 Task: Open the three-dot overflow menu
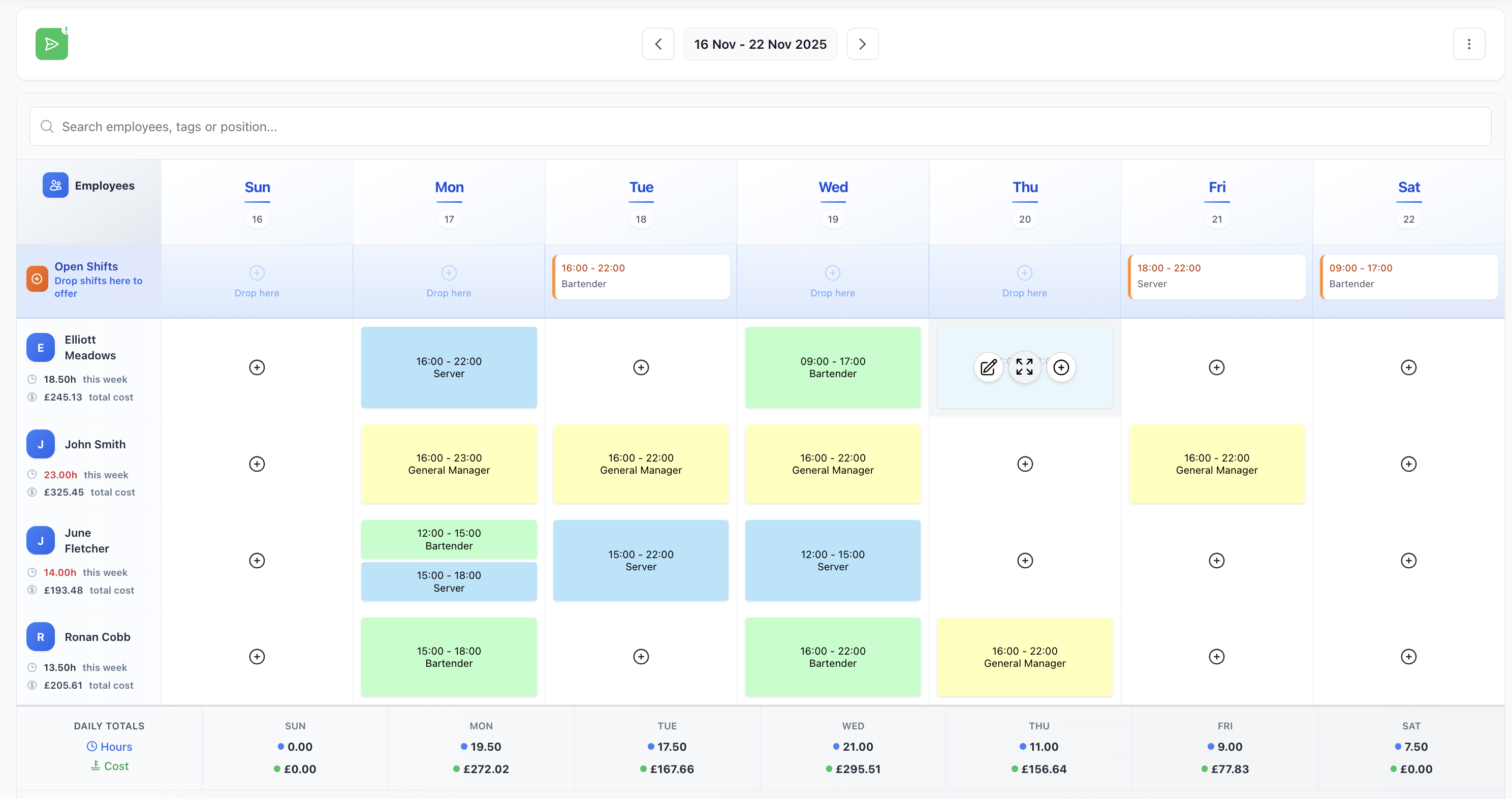1469,43
